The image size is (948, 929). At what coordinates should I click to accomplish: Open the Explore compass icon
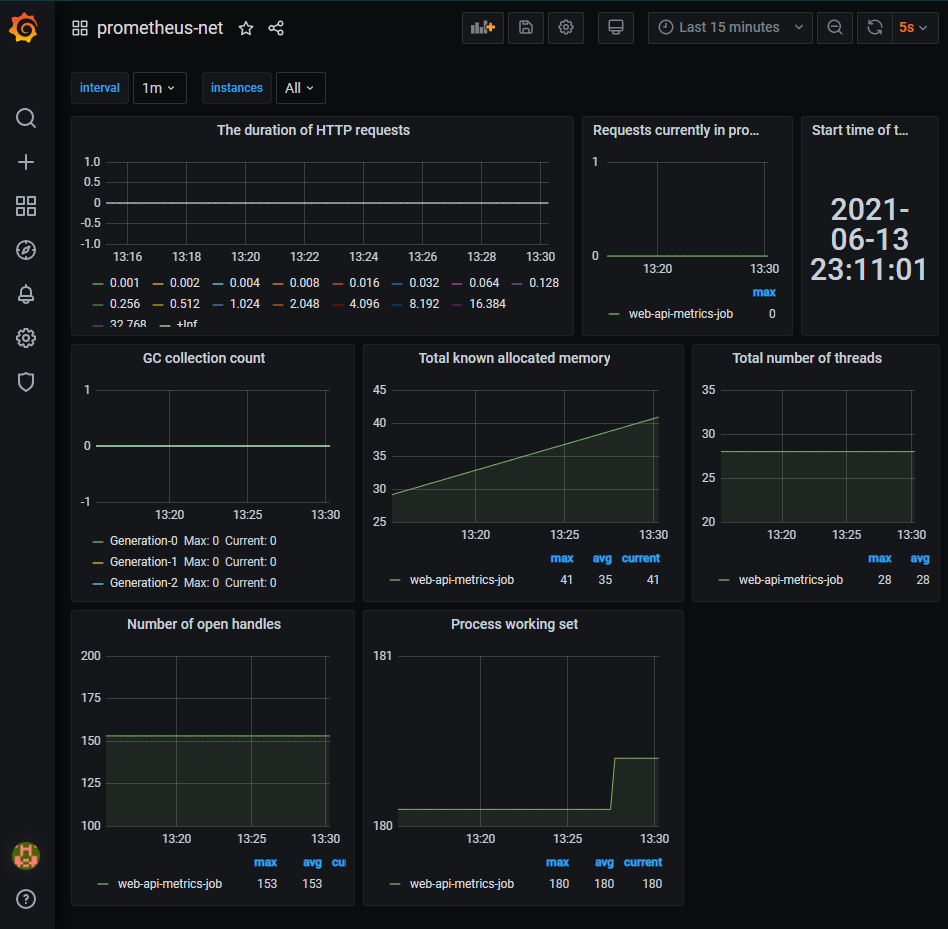[x=25, y=250]
